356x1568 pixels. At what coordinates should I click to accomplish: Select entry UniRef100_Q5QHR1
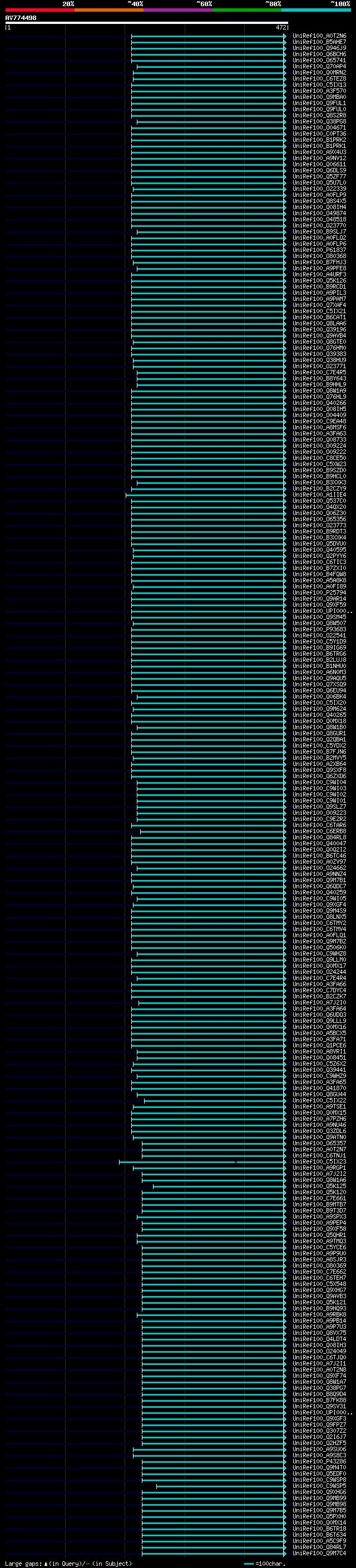click(319, 1235)
